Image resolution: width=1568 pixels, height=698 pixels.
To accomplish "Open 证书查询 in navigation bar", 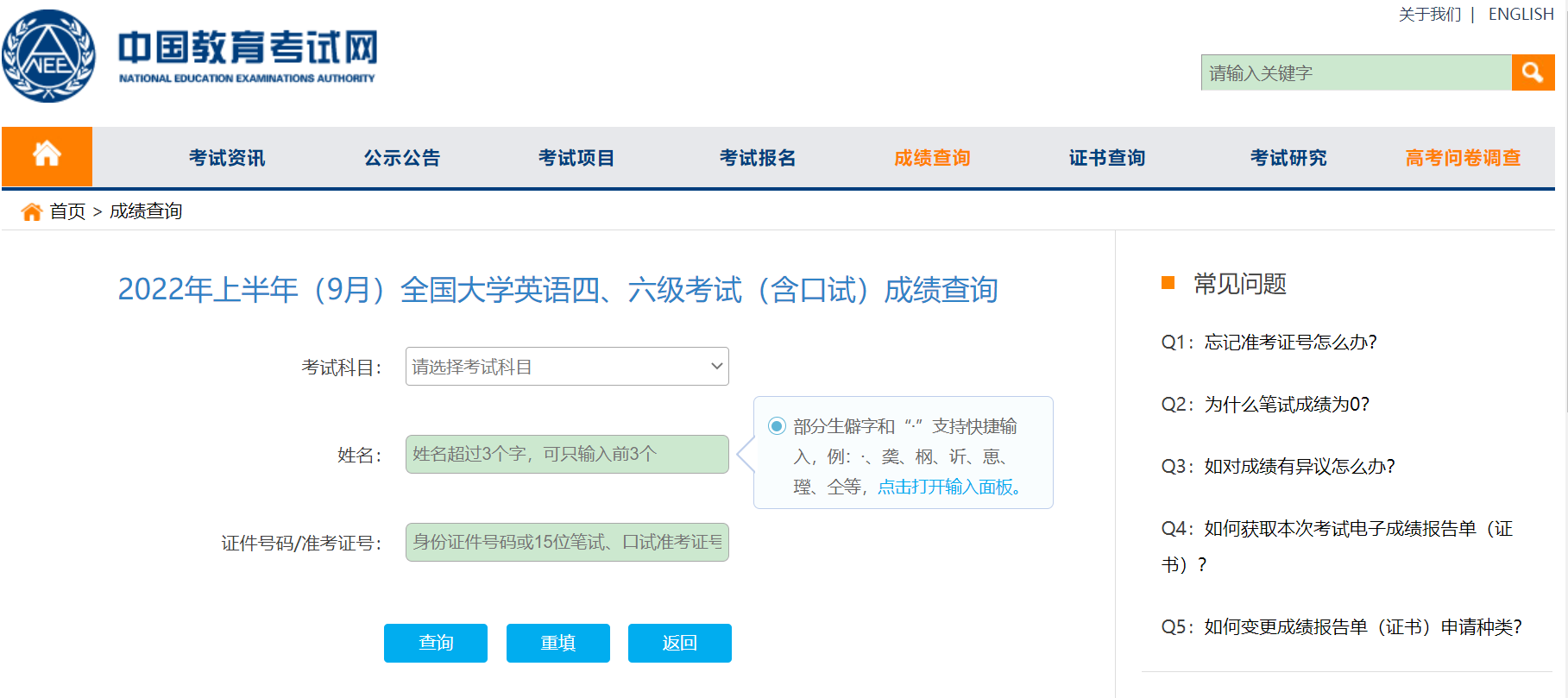I will [1106, 158].
